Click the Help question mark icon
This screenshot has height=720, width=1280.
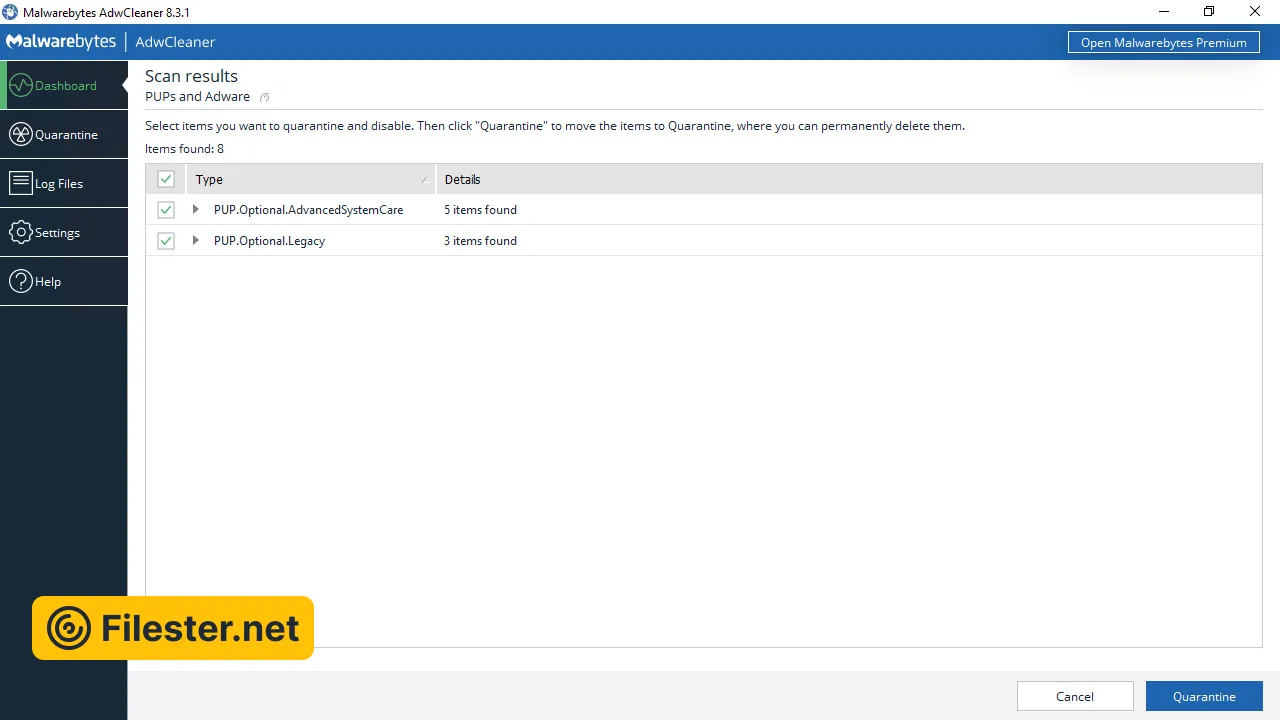pyautogui.click(x=21, y=281)
